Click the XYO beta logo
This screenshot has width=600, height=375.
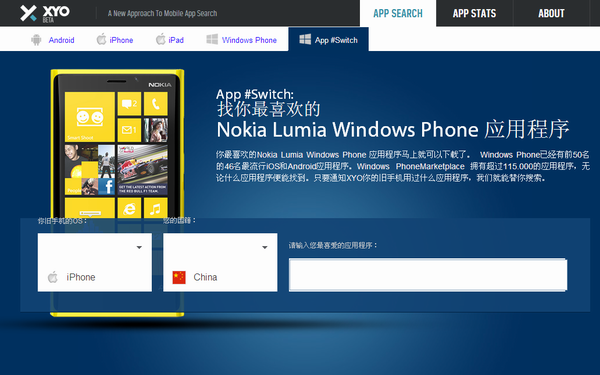[x=45, y=13]
